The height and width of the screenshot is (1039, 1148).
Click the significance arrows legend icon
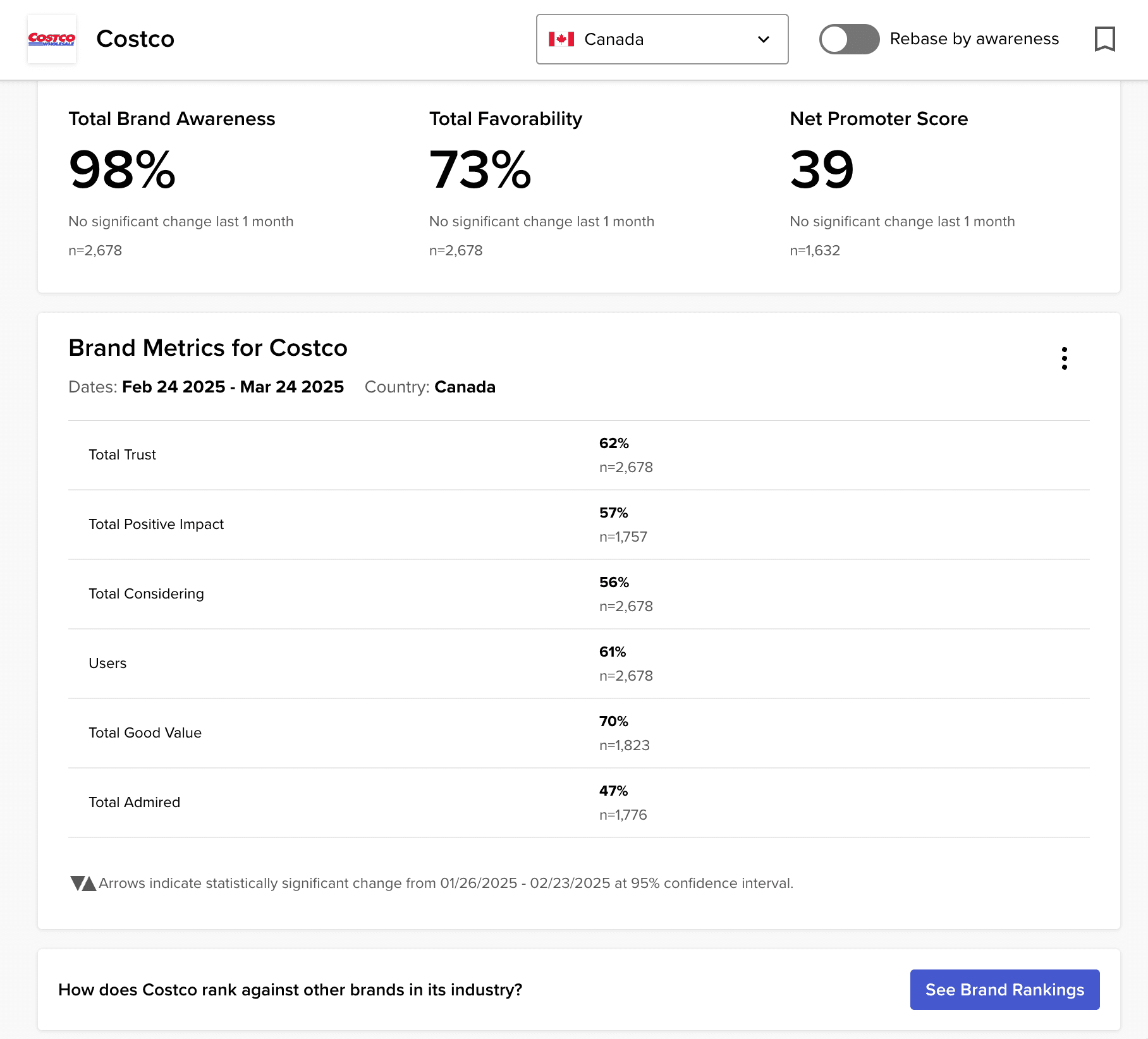pyautogui.click(x=83, y=883)
